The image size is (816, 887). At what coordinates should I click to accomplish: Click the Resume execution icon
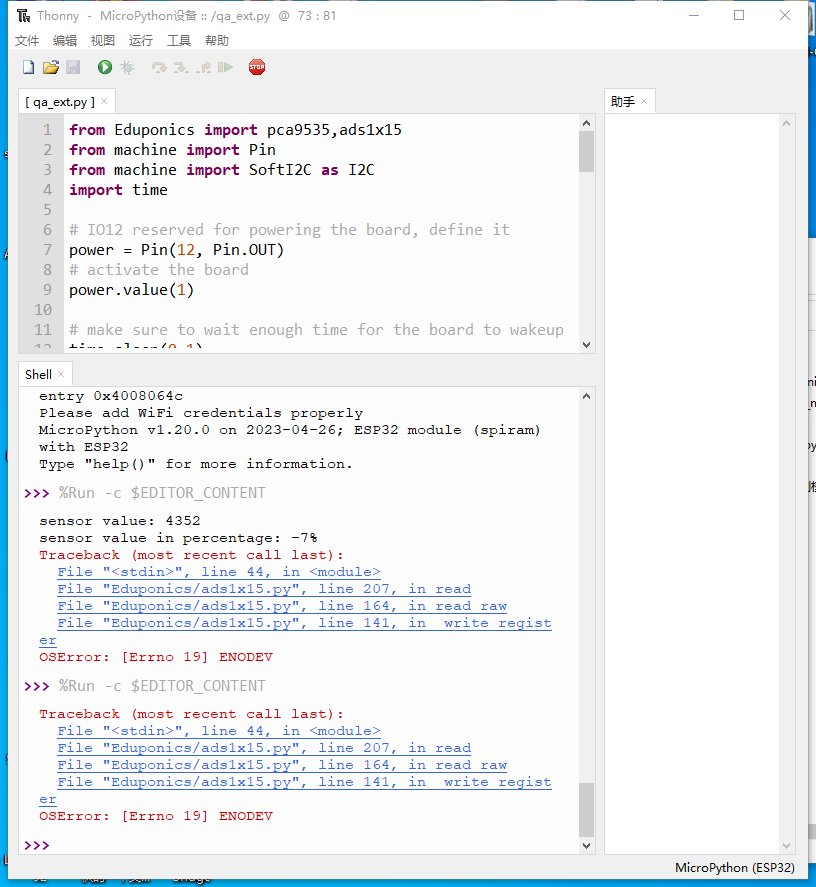tap(225, 67)
